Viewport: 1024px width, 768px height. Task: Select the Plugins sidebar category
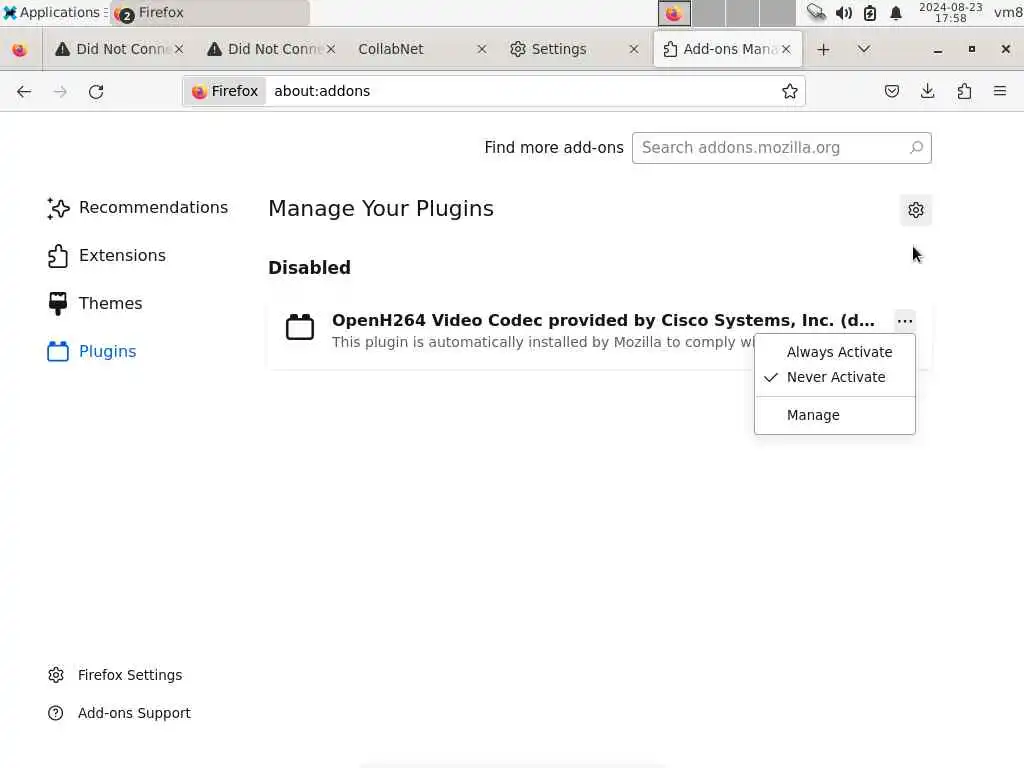pyautogui.click(x=92, y=351)
